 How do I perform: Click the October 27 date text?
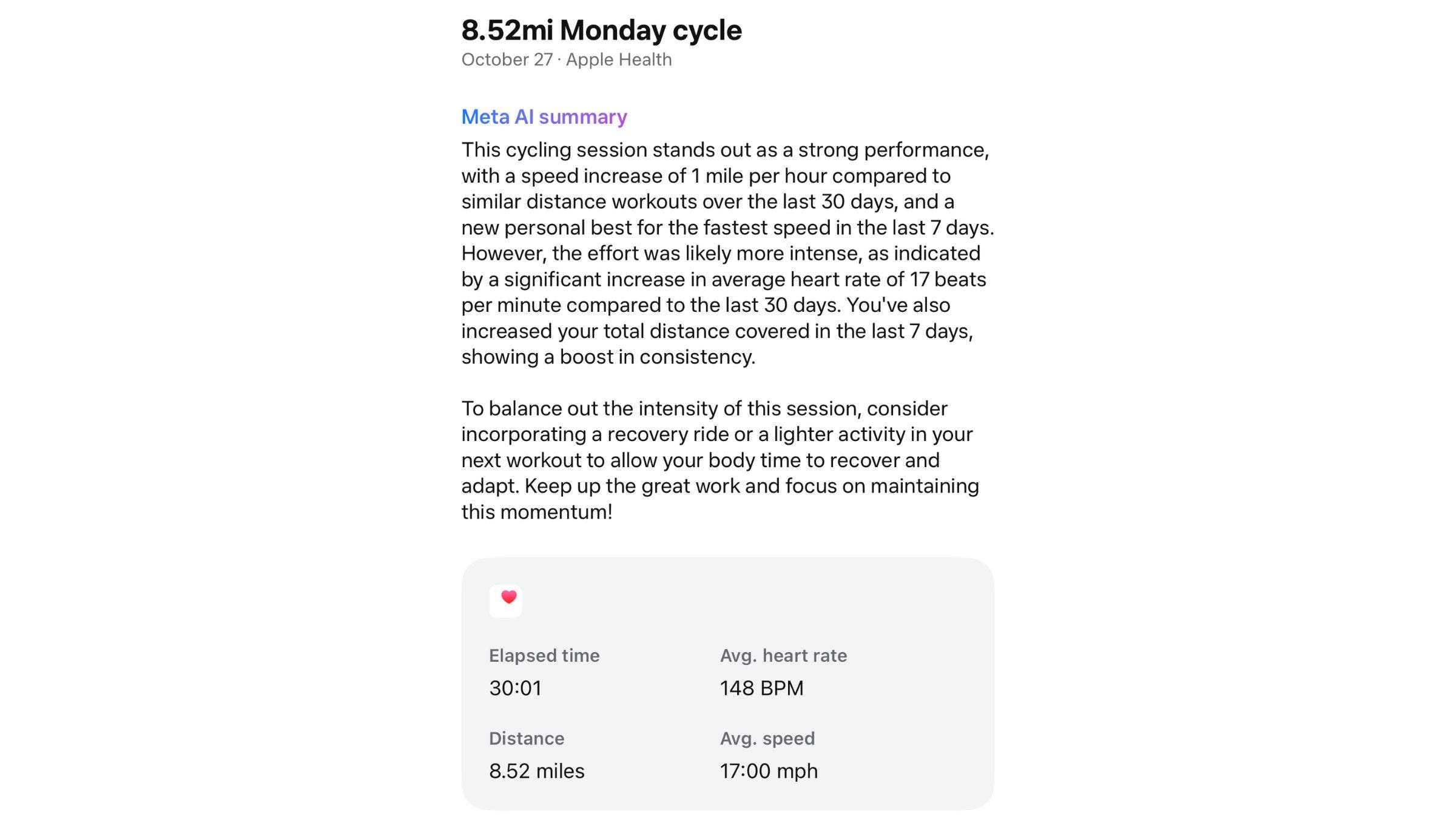coord(507,59)
